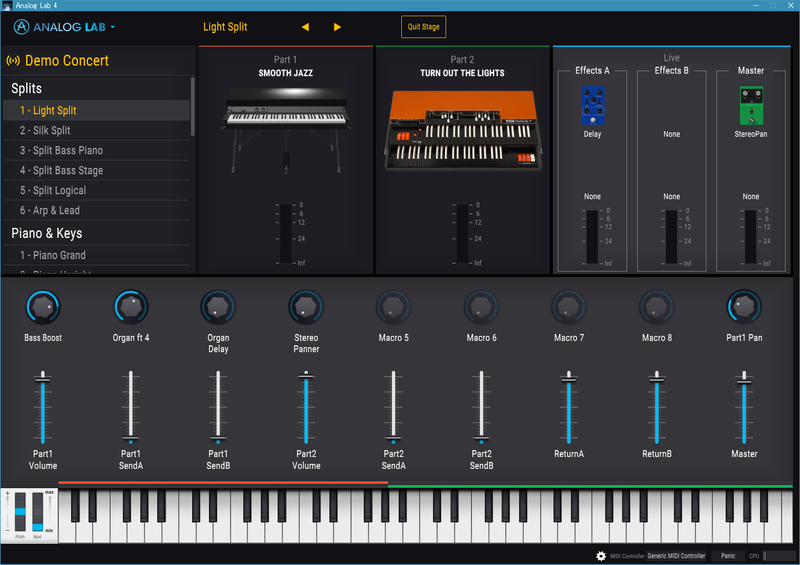Open the Turn Out The Lights organ image
Viewport: 800px width, 565px height.
(462, 130)
